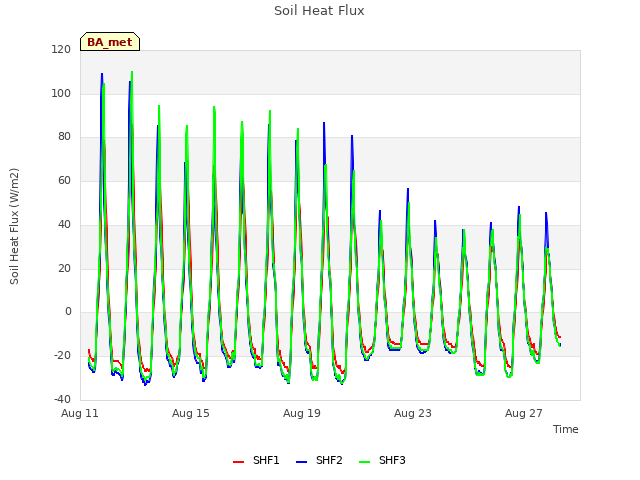
Task: Click the Time axis title
Action: (566, 429)
